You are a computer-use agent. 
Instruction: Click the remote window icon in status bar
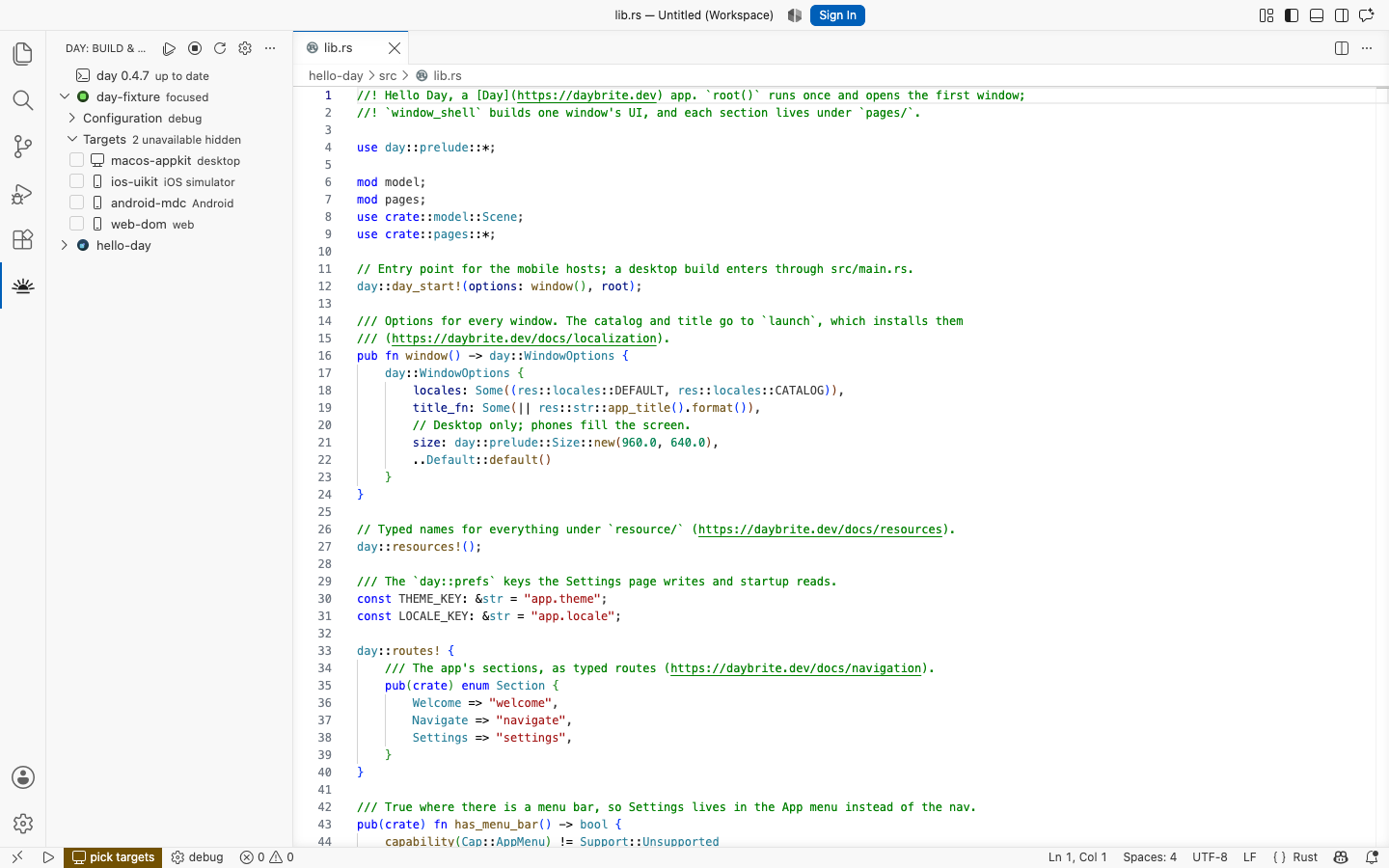pyautogui.click(x=17, y=856)
